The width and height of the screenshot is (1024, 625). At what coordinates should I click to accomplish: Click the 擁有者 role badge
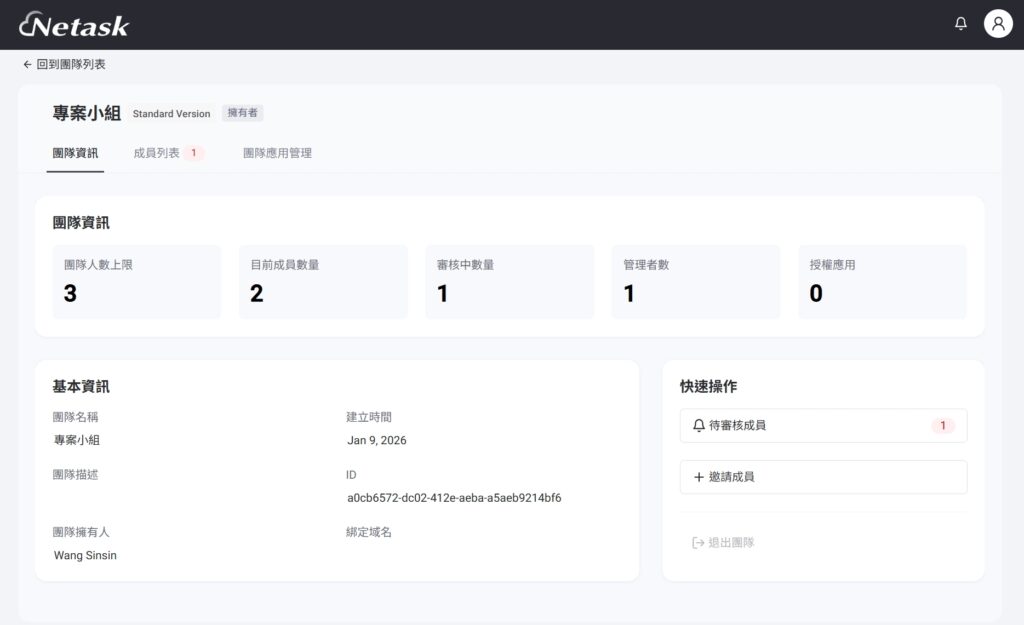(242, 113)
